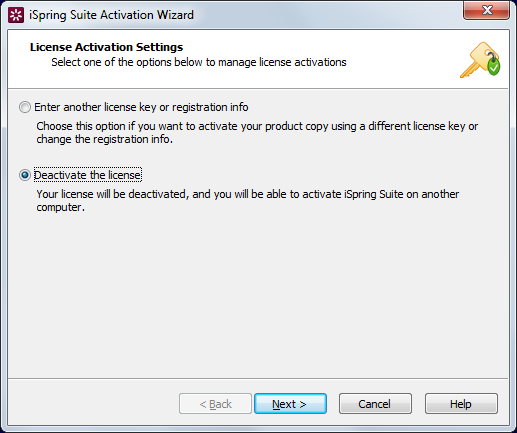
Task: Click the description under Deactivate the license
Action: point(248,201)
